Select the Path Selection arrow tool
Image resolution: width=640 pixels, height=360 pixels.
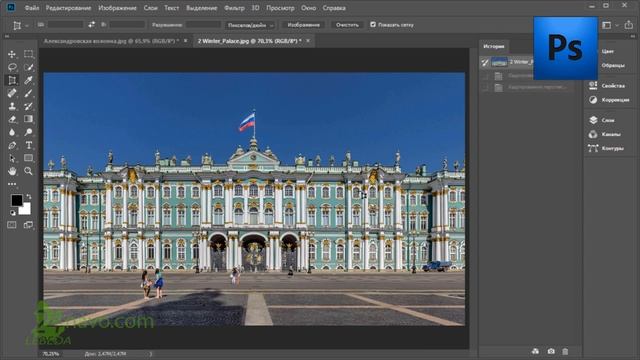tap(12, 158)
